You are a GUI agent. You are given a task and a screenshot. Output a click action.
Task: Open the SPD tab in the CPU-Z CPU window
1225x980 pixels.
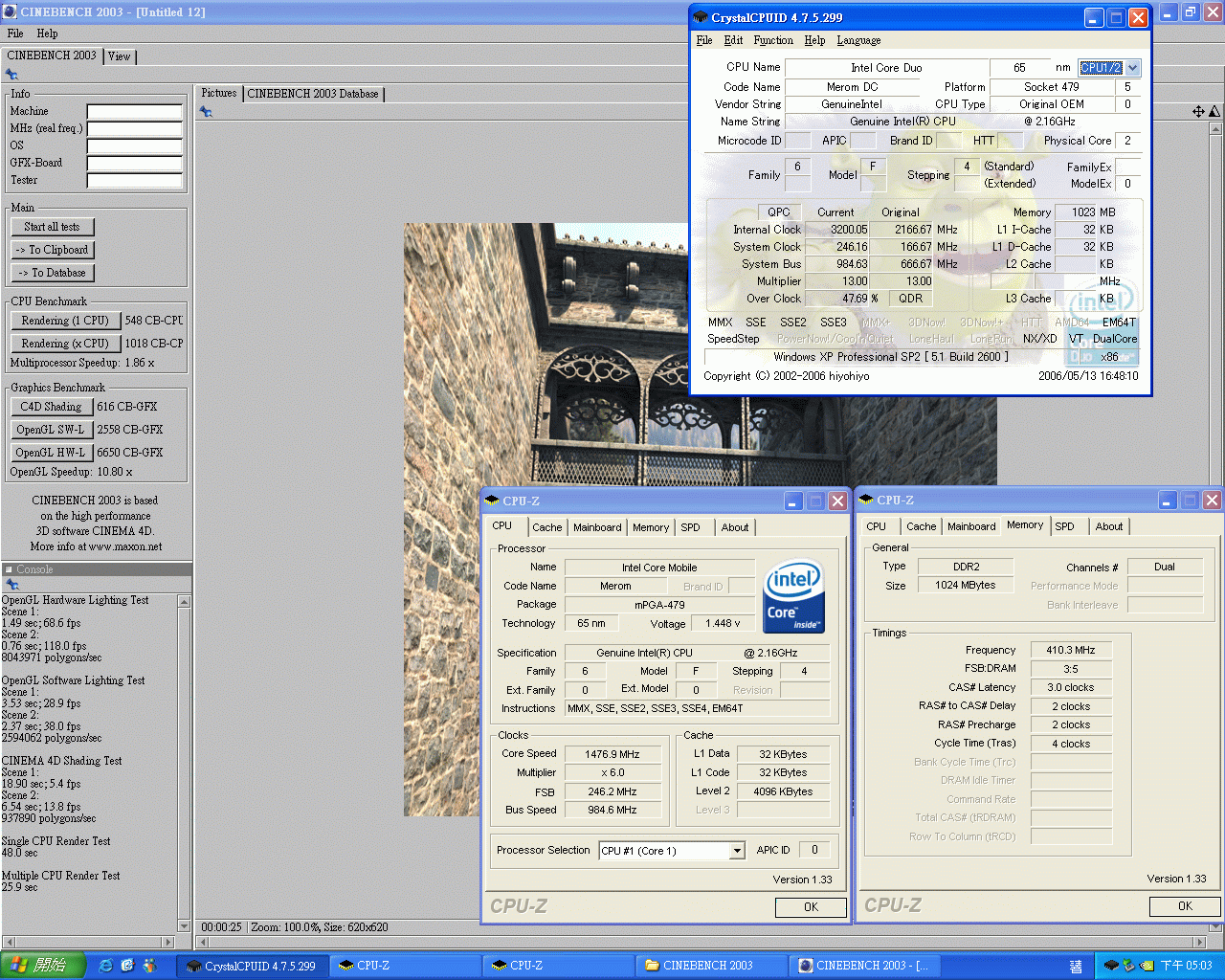pos(691,527)
